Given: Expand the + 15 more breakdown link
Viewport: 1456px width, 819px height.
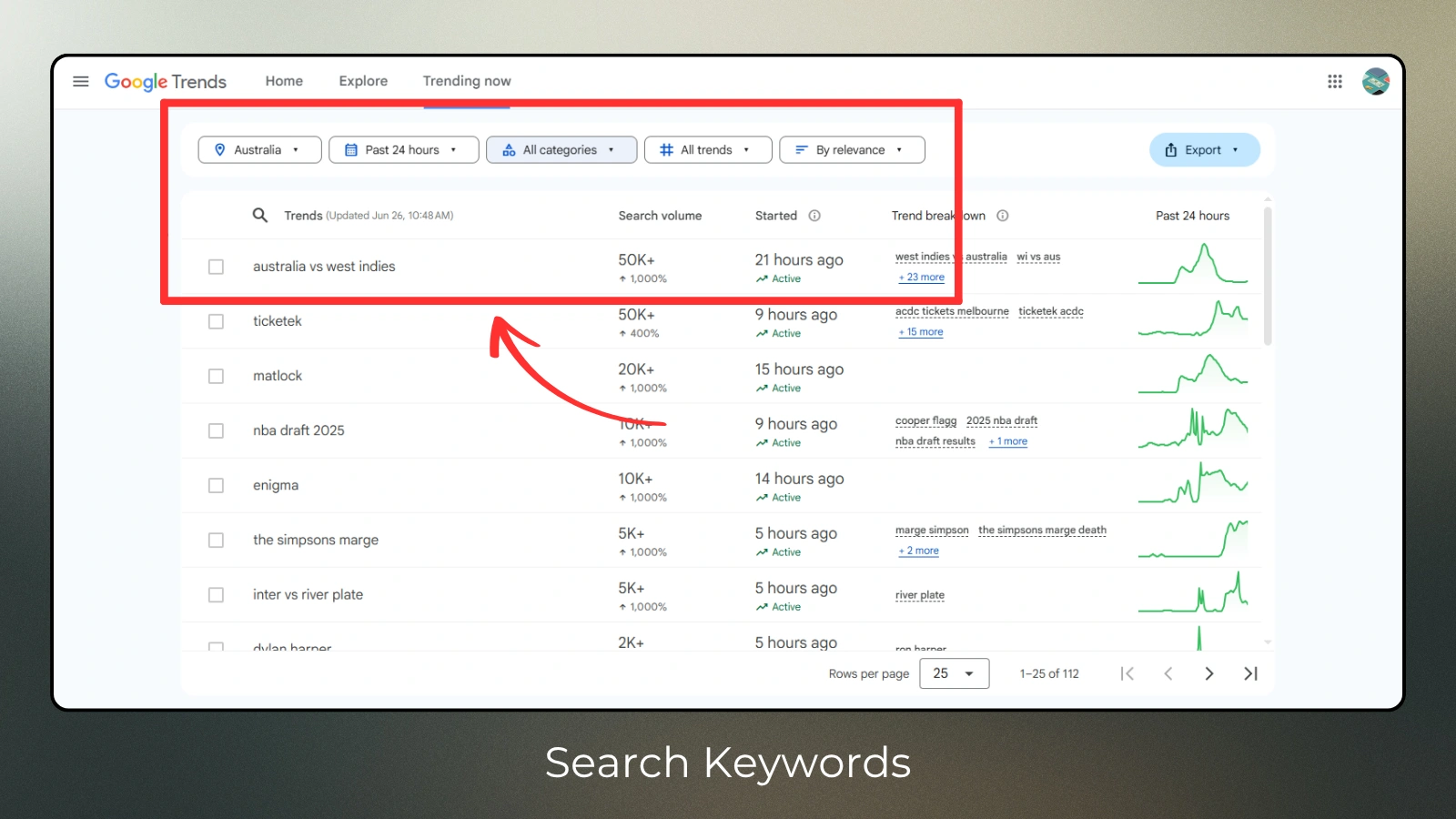Looking at the screenshot, I should tap(921, 332).
